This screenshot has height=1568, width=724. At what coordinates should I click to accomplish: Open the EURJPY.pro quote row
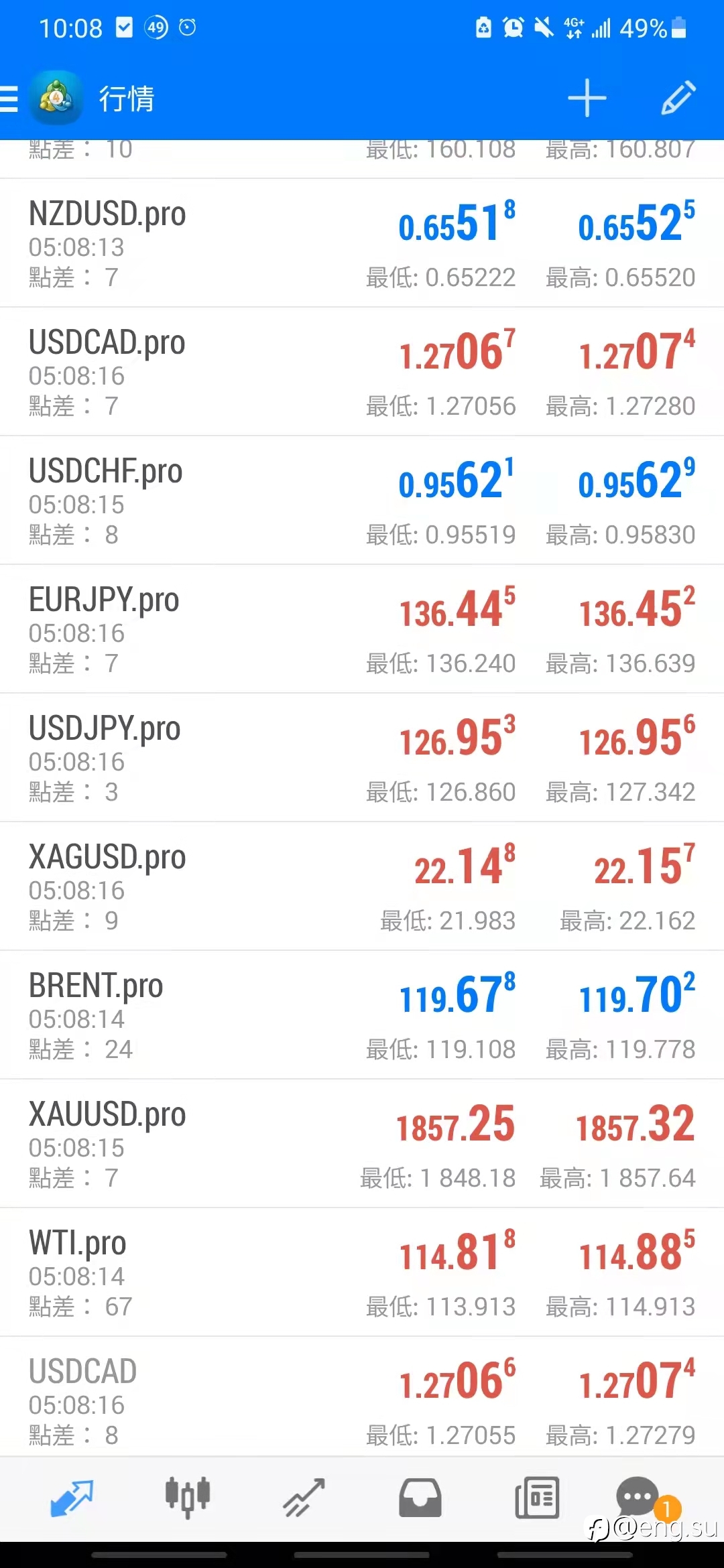click(x=362, y=629)
